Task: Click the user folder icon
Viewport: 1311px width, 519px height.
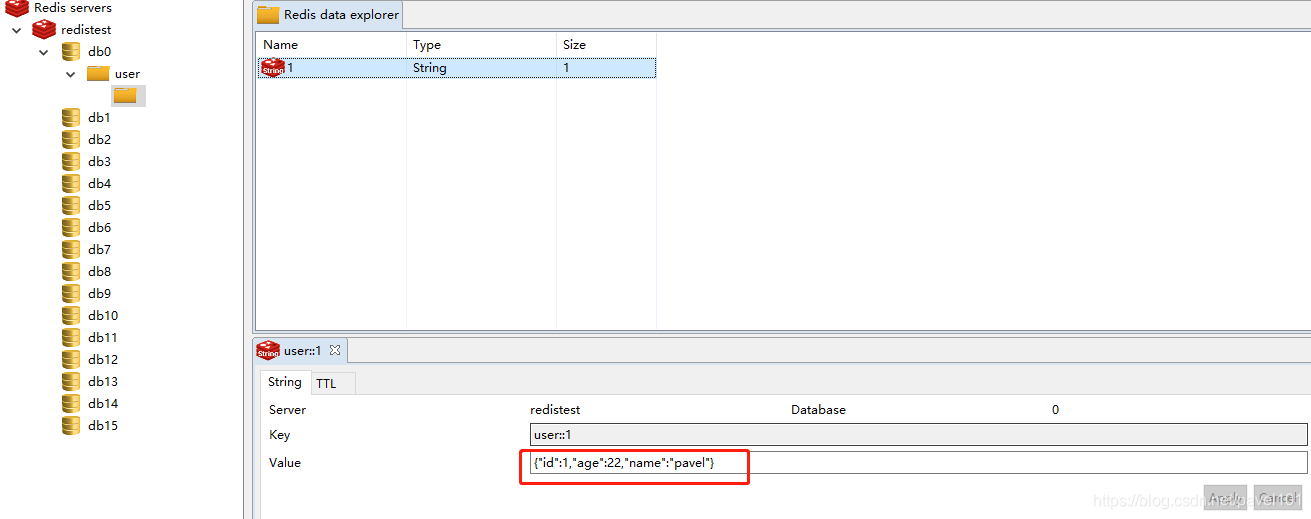Action: (98, 73)
